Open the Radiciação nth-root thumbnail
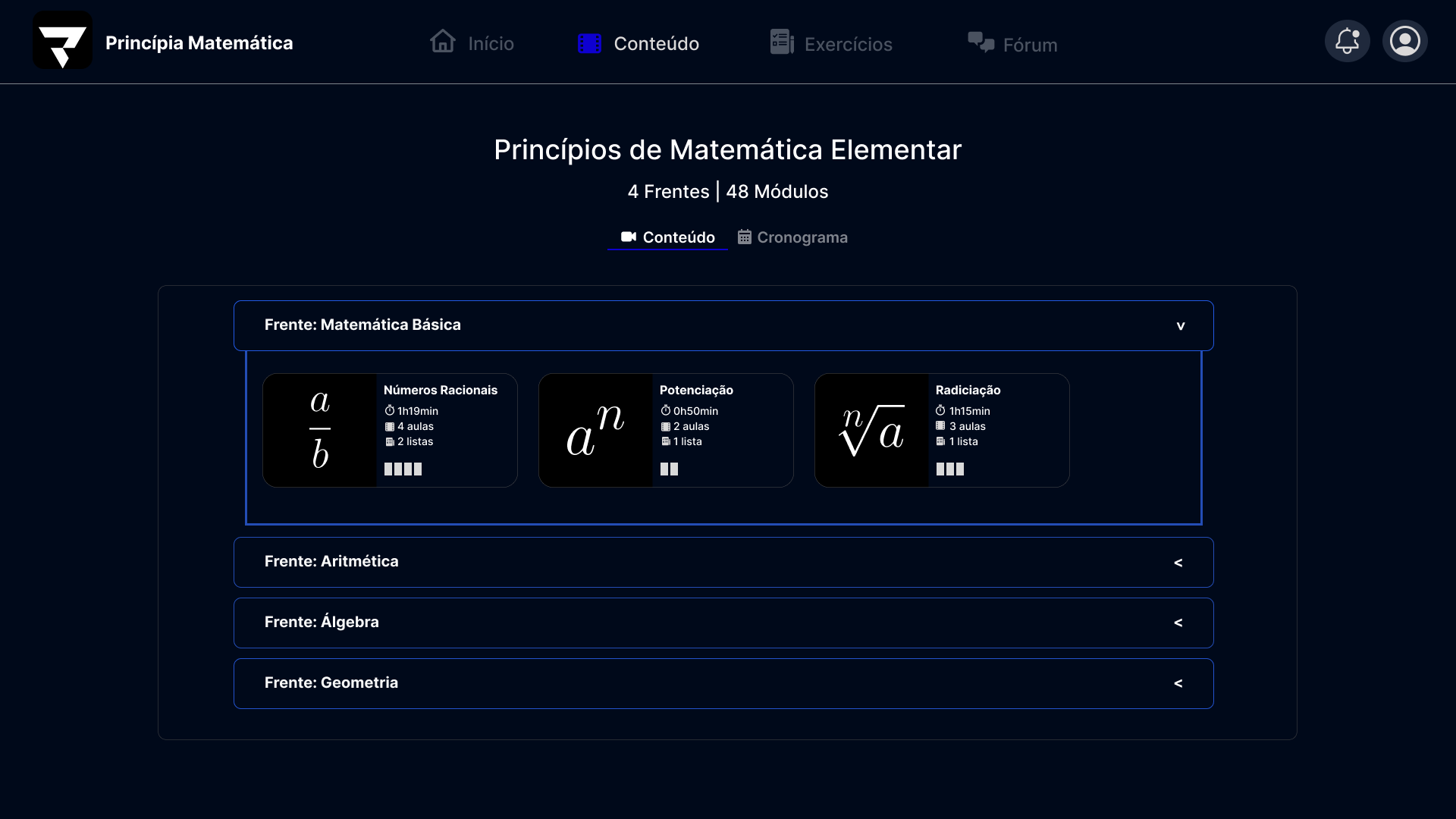The width and height of the screenshot is (1456, 819). pyautogui.click(x=872, y=430)
